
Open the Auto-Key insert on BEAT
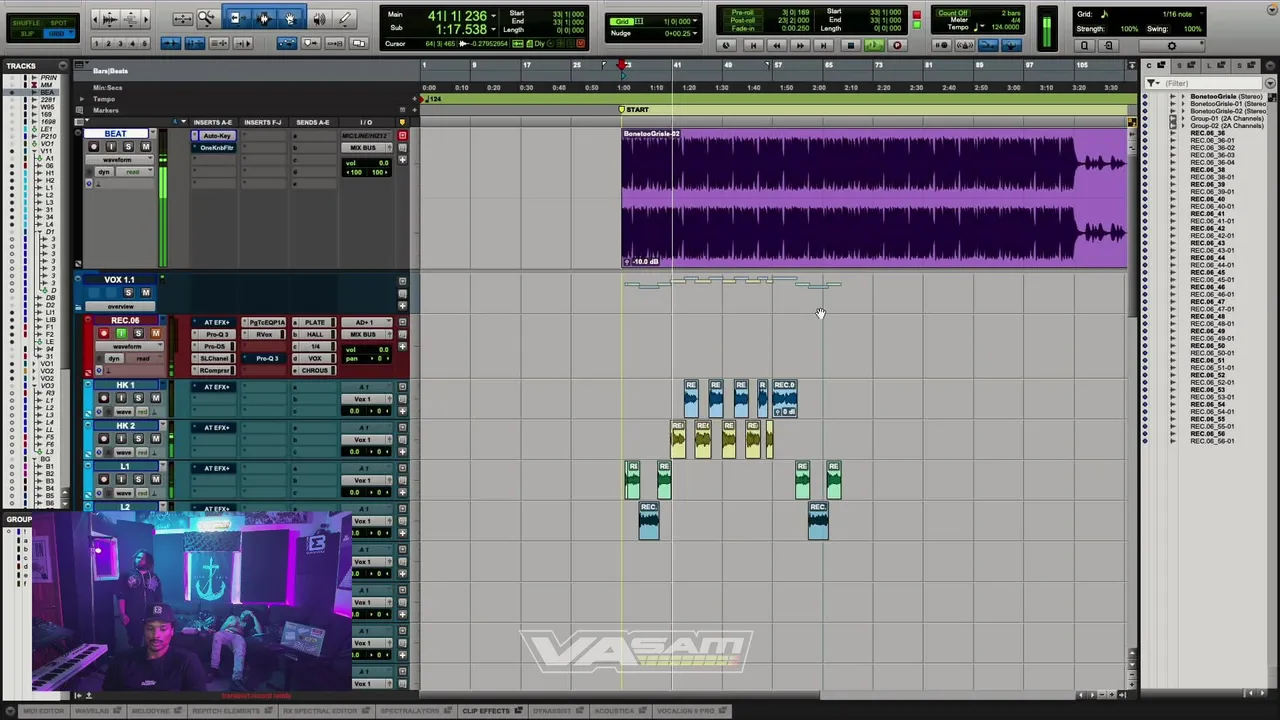click(x=216, y=136)
